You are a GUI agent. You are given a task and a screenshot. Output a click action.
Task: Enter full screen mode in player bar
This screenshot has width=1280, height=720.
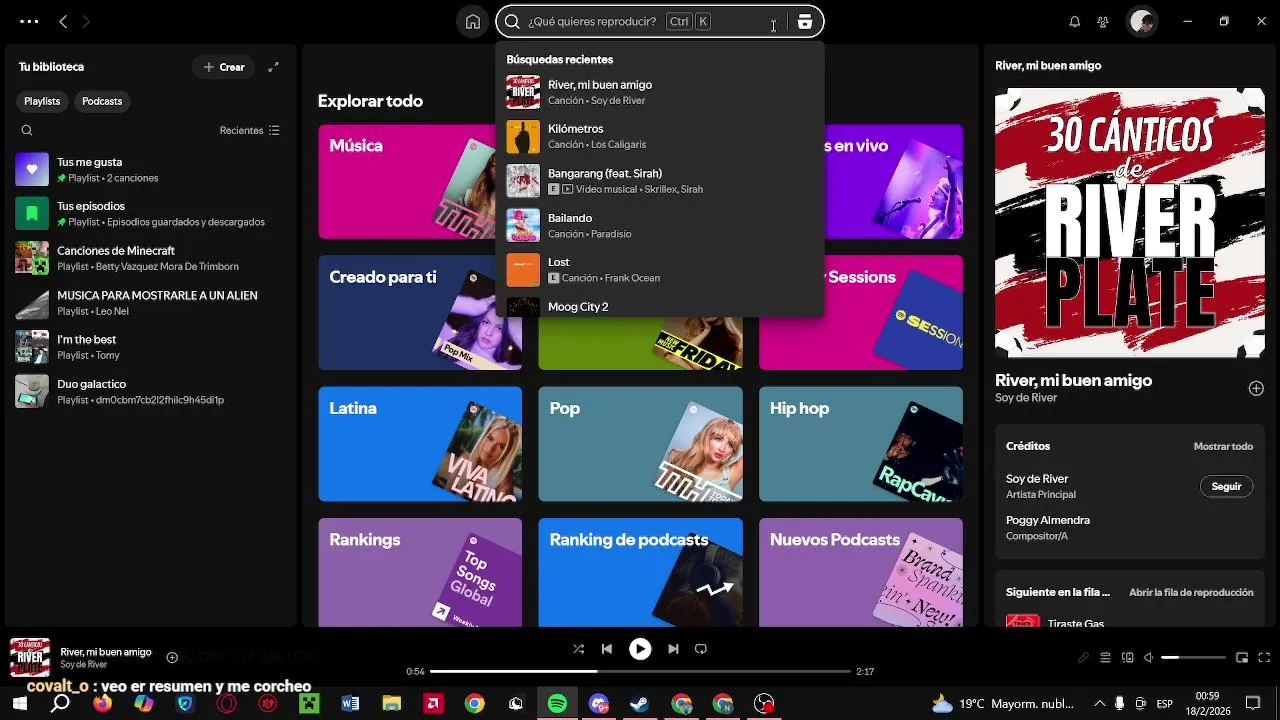pos(1264,658)
